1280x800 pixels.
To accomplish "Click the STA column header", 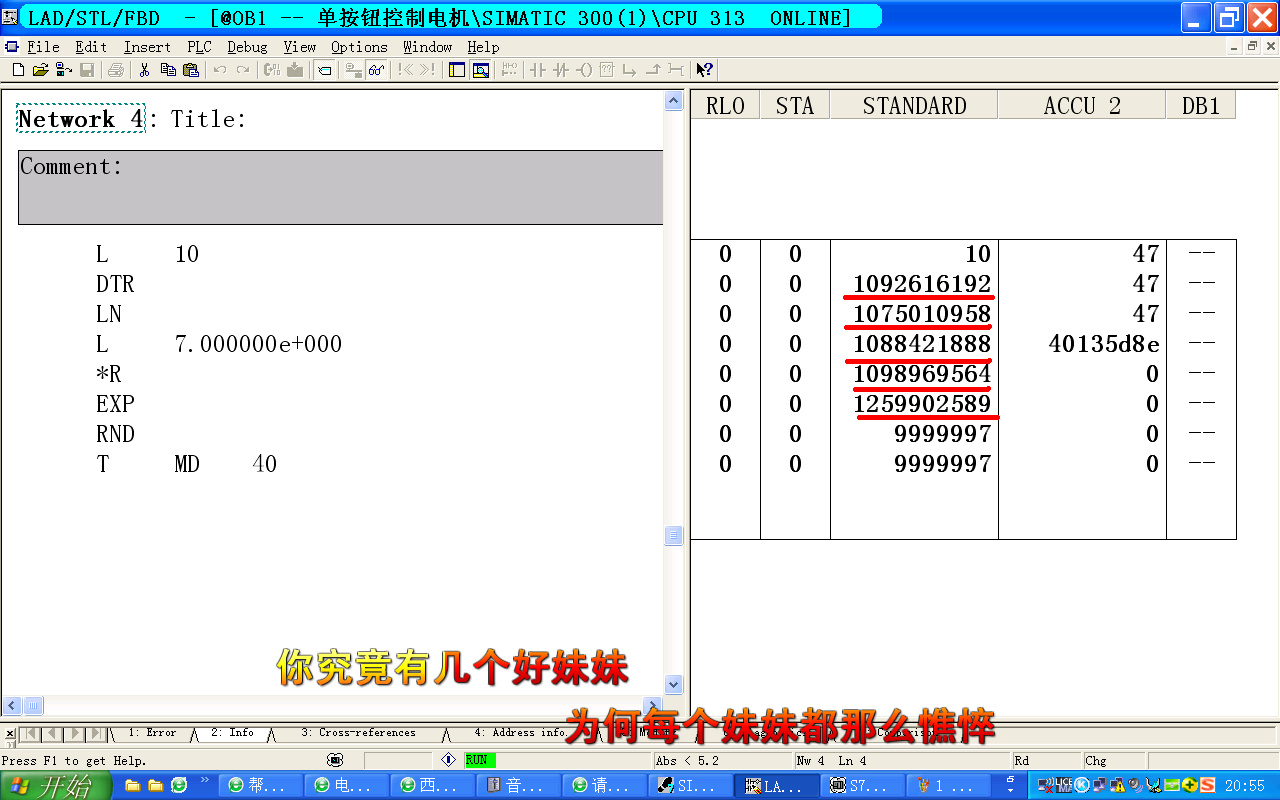I will (x=795, y=106).
